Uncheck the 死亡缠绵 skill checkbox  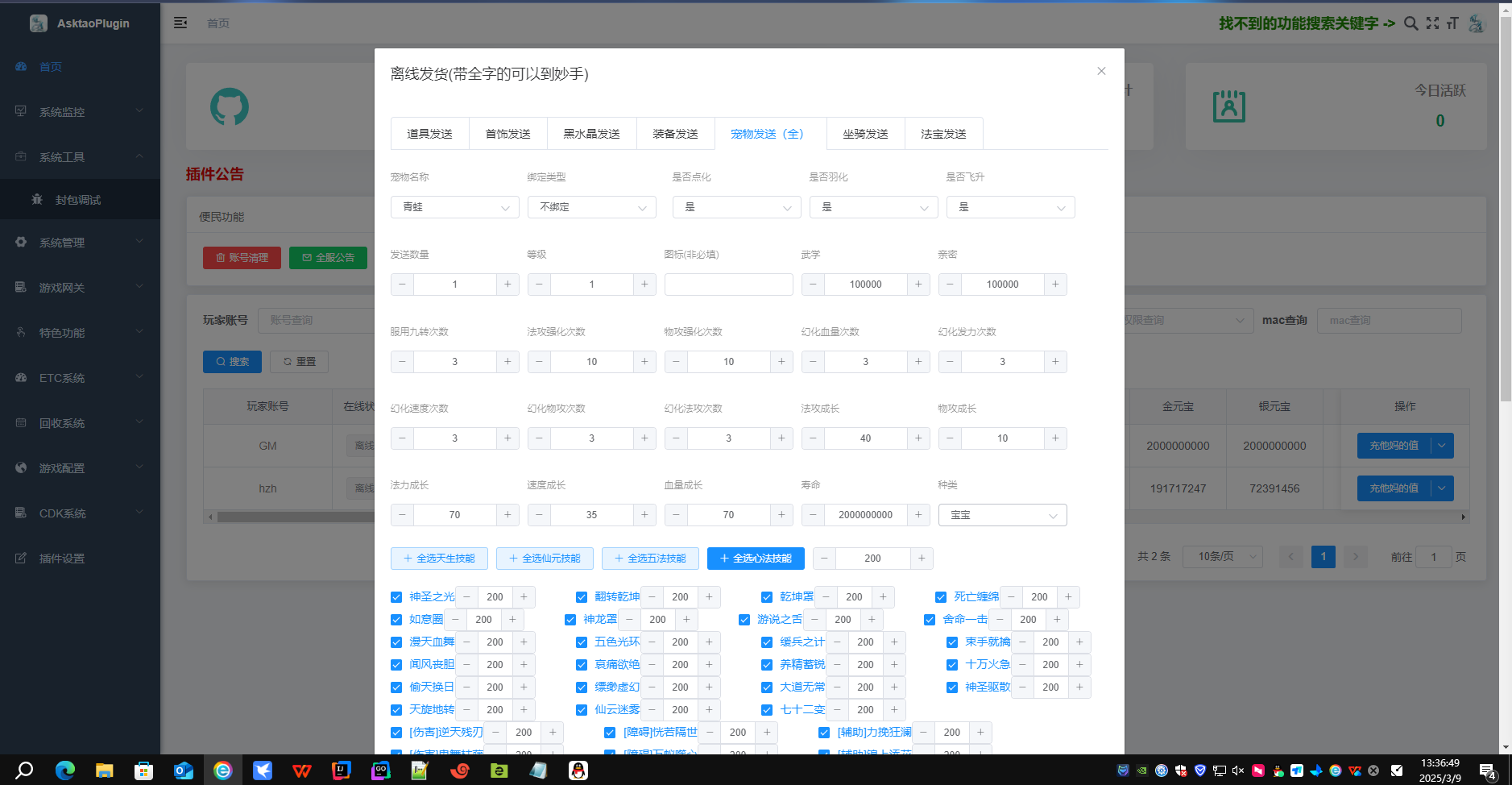pyautogui.click(x=941, y=597)
